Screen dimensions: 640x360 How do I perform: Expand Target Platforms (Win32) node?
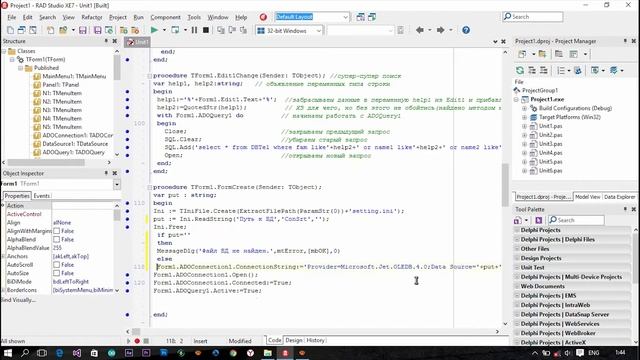pos(524,118)
